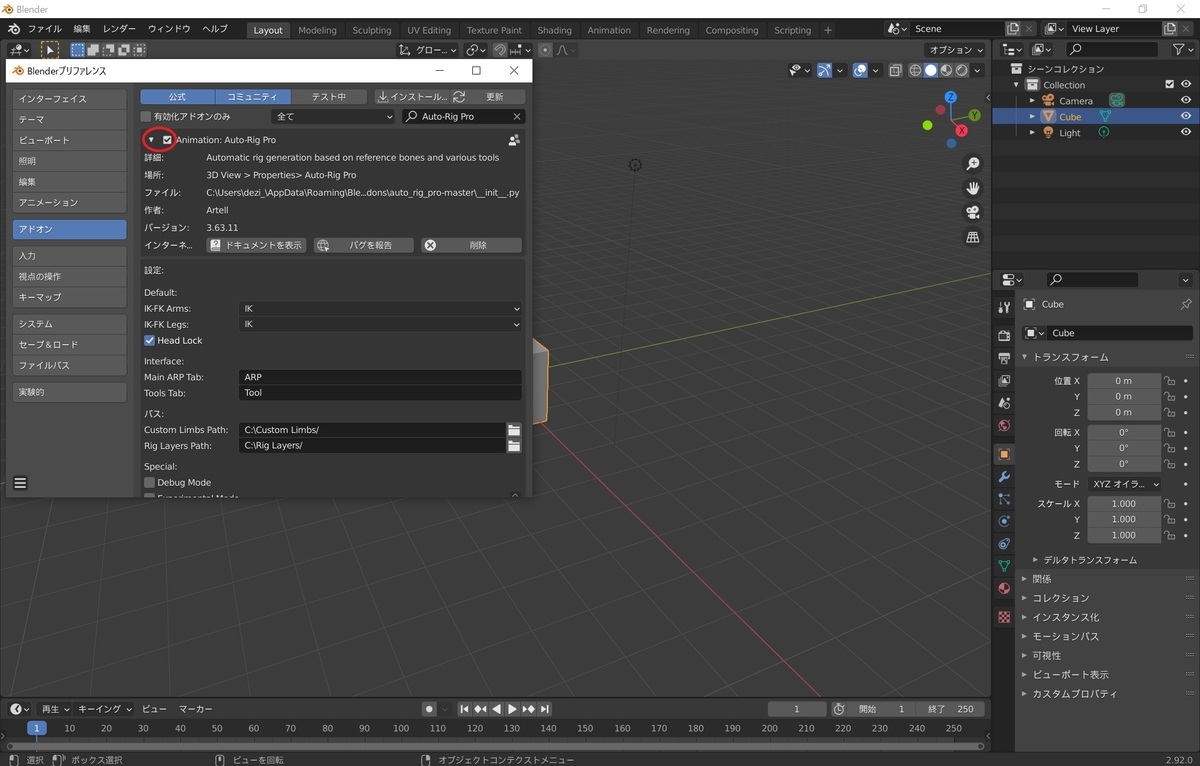Open the Scene properties tab
Screen dimensions: 1200x766
pyautogui.click(x=1004, y=403)
